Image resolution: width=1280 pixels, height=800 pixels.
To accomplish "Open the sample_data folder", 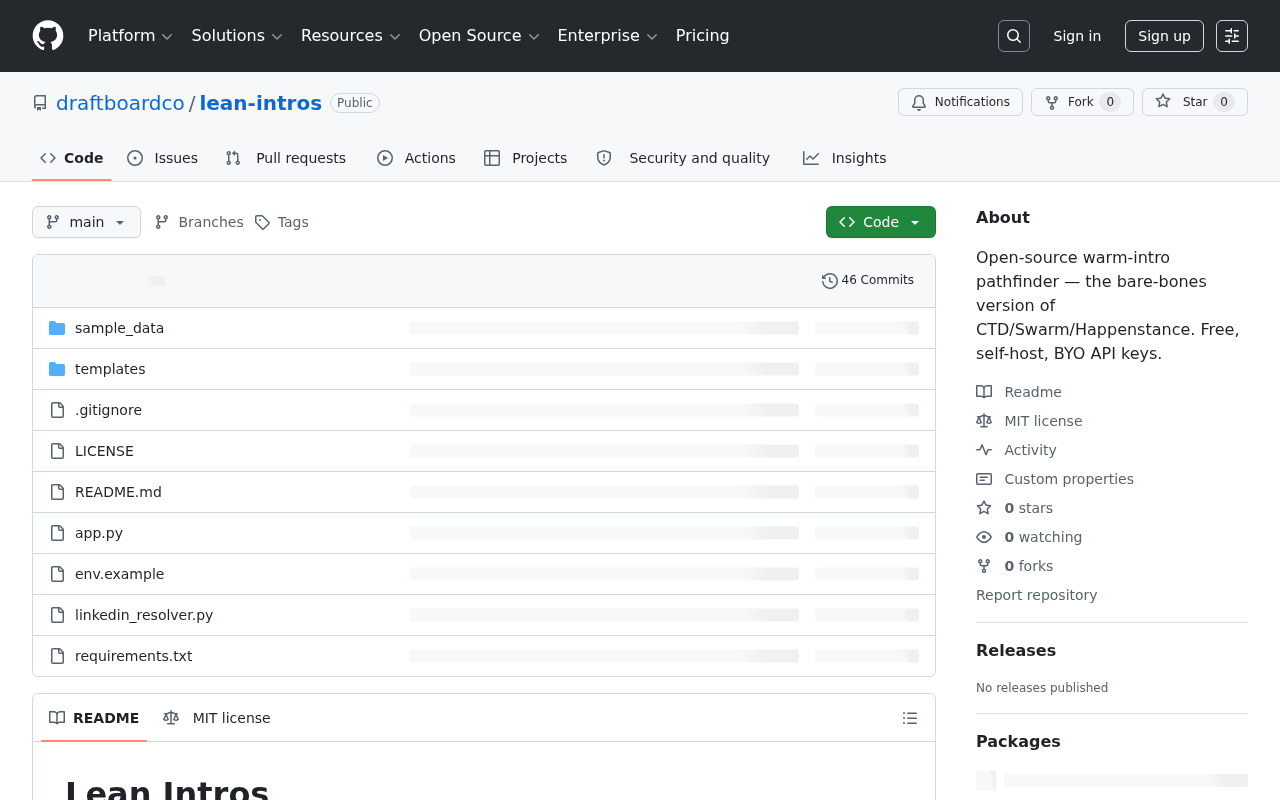I will tap(119, 328).
